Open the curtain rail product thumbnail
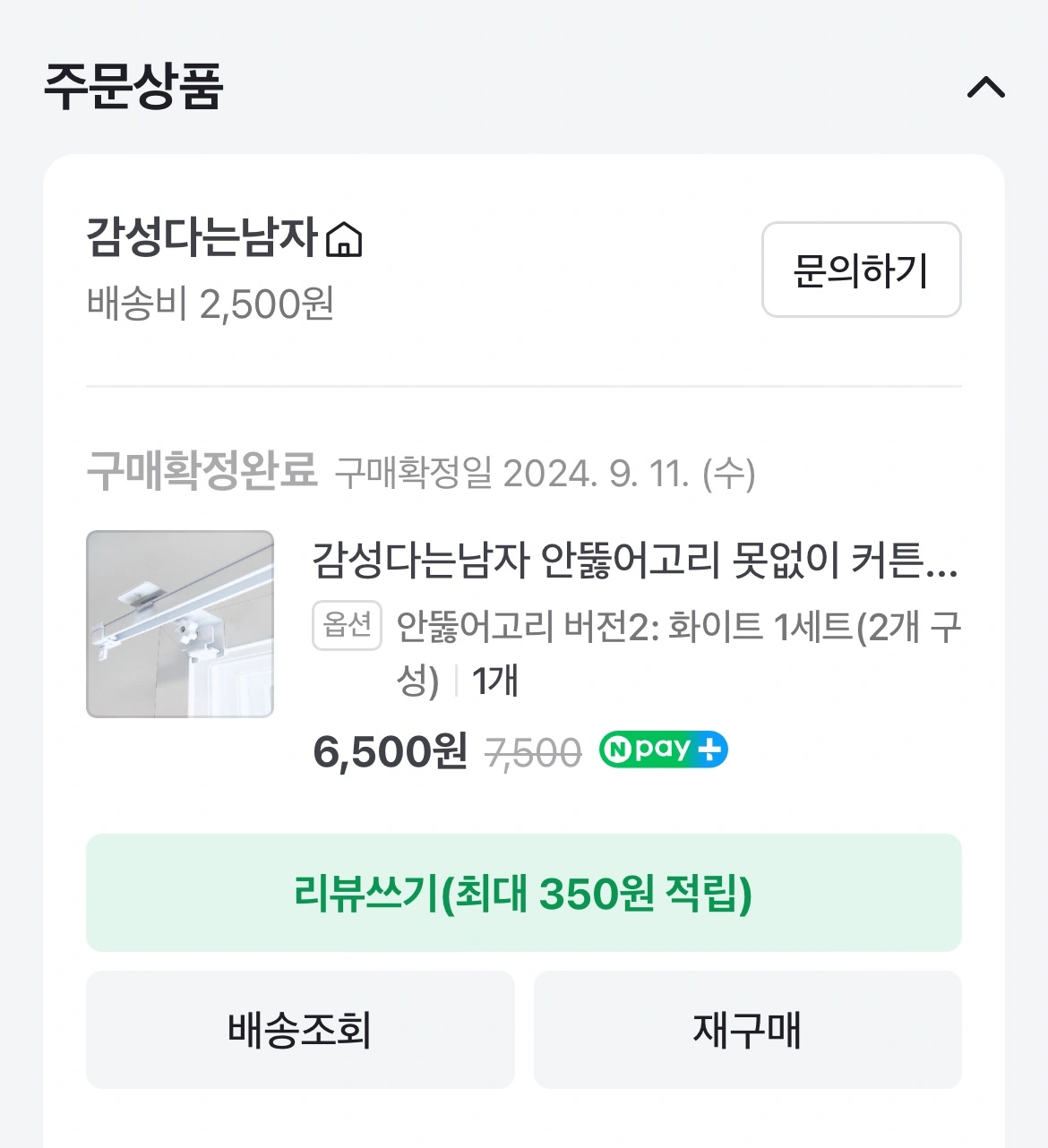The height and width of the screenshot is (1148, 1048). [180, 624]
